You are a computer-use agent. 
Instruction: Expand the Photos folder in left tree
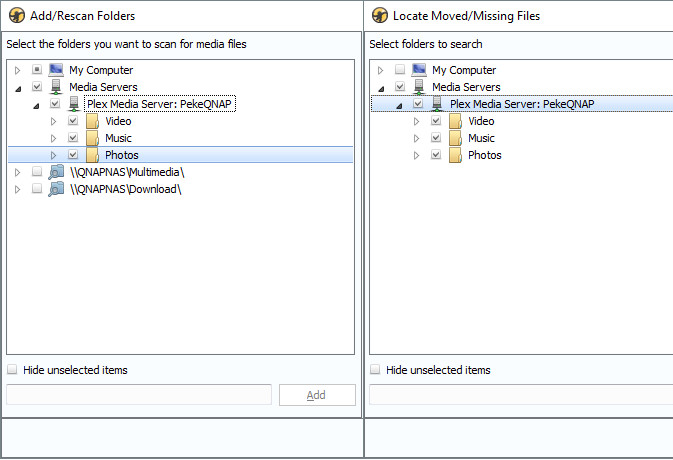pos(53,155)
